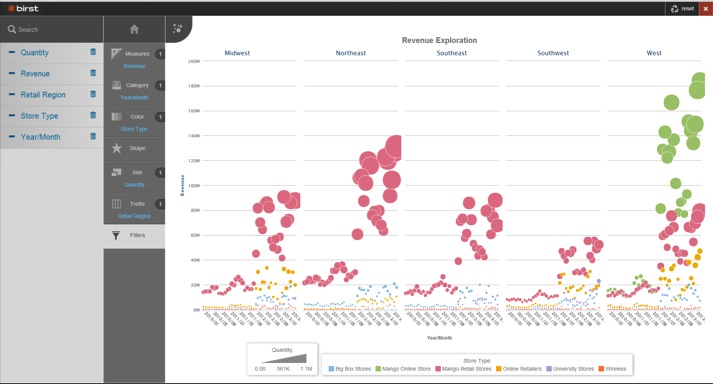
Task: Click the Retail Region link under Trellis
Action: (x=135, y=216)
